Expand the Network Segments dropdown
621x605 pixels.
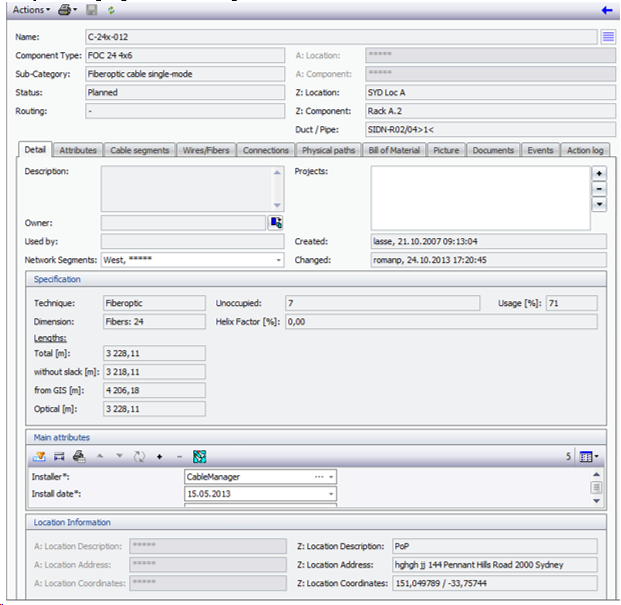point(278,260)
